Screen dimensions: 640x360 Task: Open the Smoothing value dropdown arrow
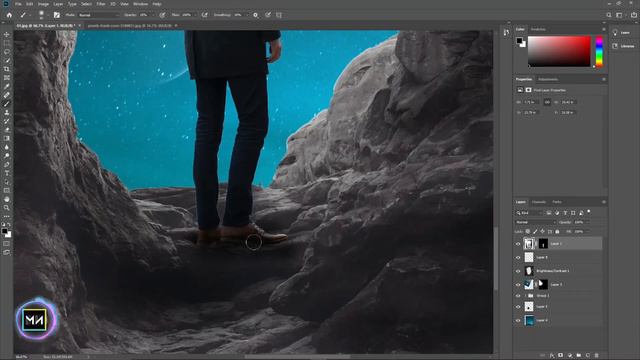click(247, 15)
